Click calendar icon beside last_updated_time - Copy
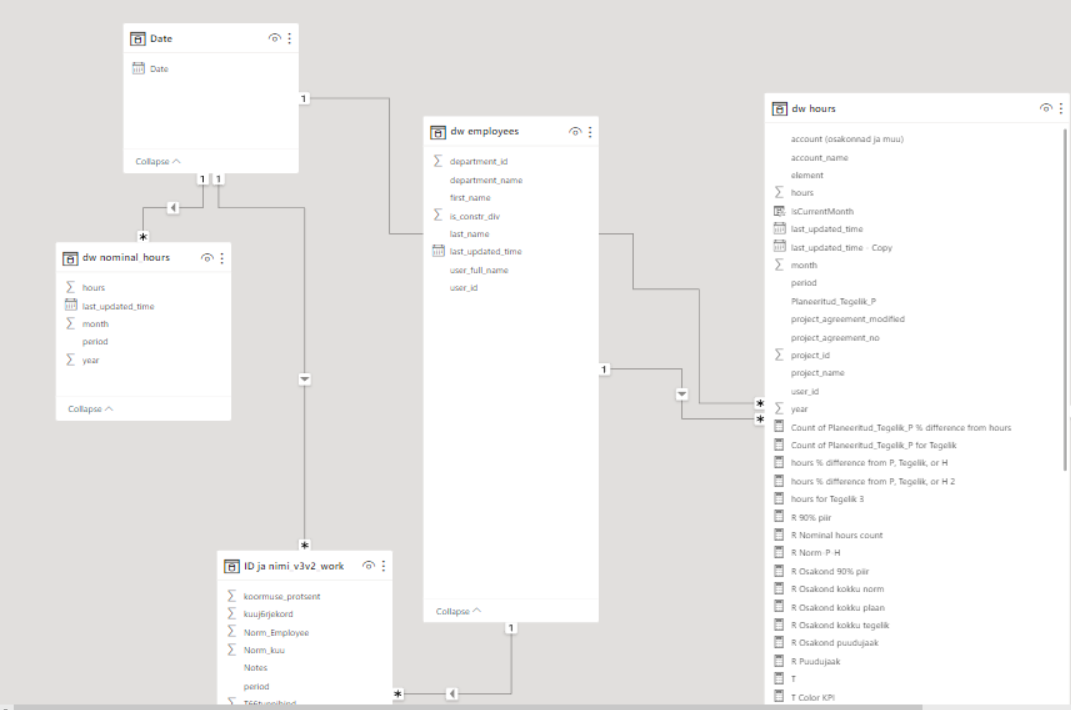The height and width of the screenshot is (710, 1071). coord(779,247)
